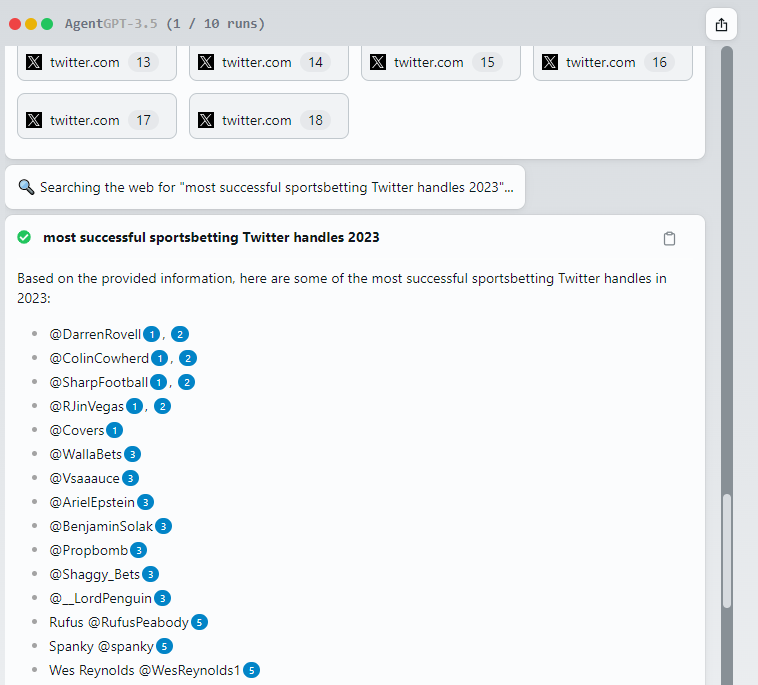Click citation 3 next to @WallaBets
Image resolution: width=758 pixels, height=685 pixels.
click(132, 454)
